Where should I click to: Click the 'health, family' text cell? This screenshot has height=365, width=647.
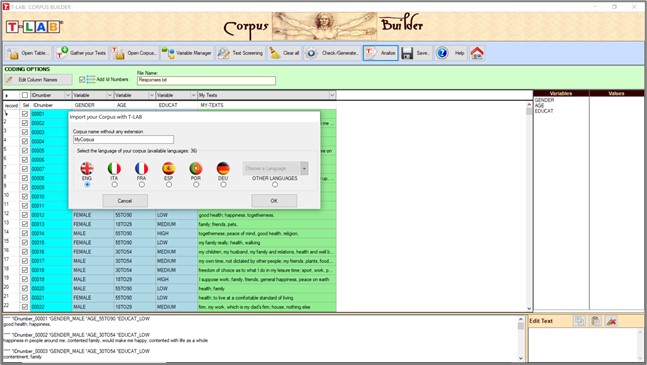point(267,288)
